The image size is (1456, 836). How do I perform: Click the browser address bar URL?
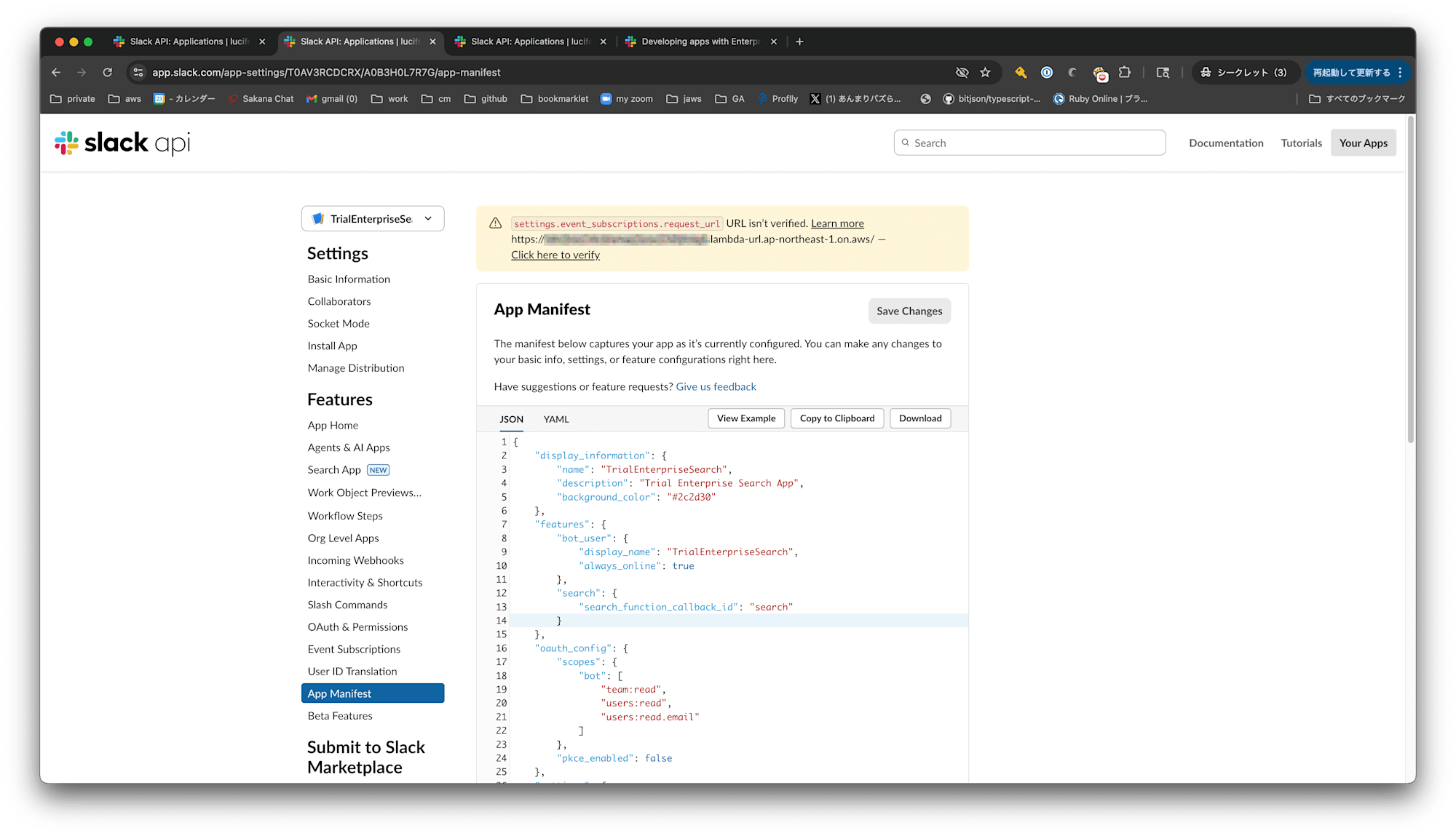(x=326, y=72)
